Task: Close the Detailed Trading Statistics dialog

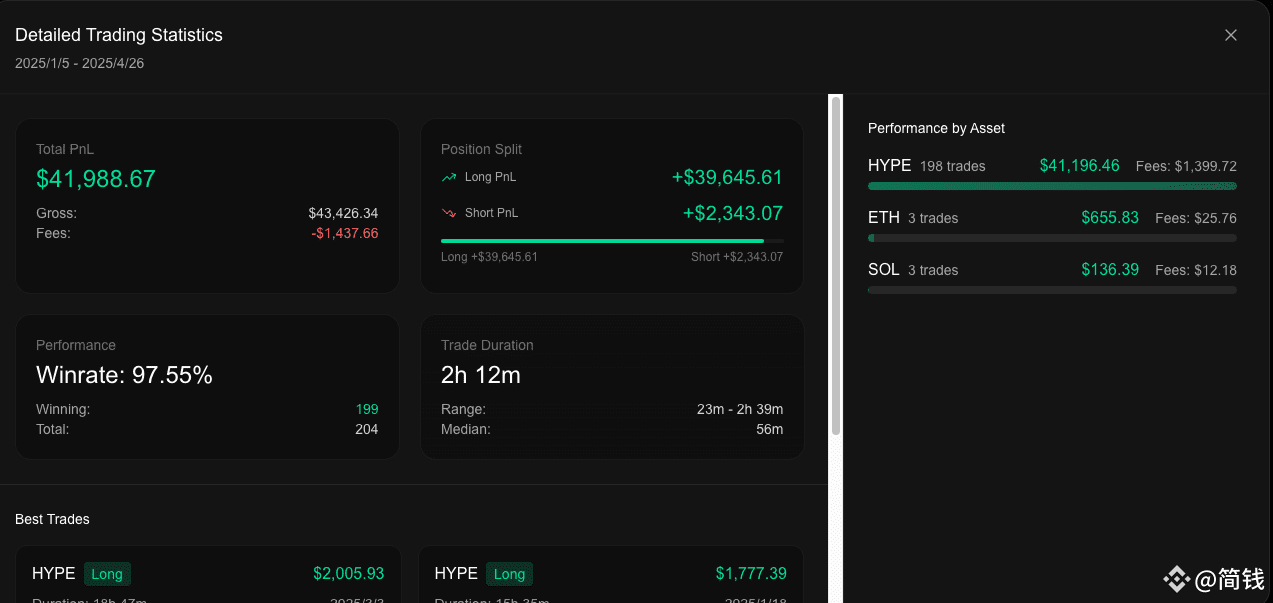Action: (x=1231, y=35)
